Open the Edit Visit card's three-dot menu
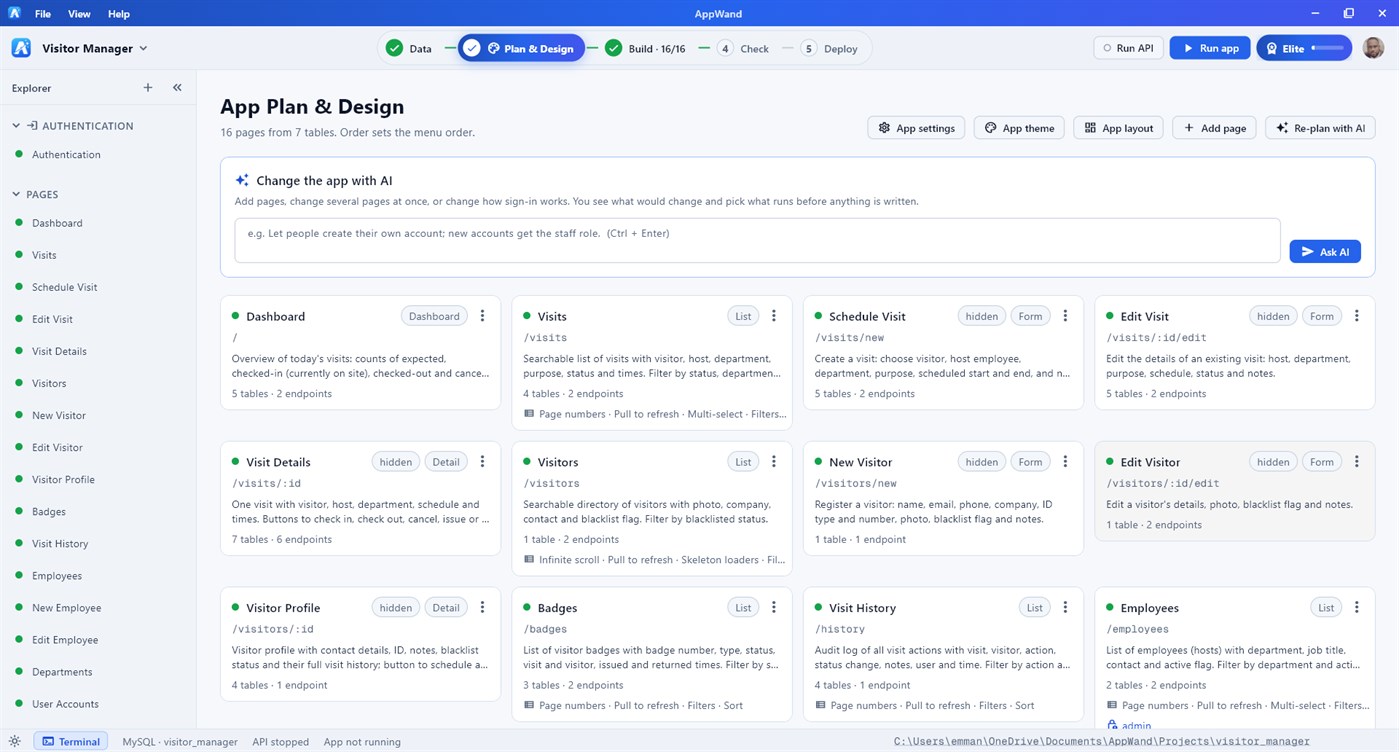The image size is (1399, 752). pos(1356,316)
